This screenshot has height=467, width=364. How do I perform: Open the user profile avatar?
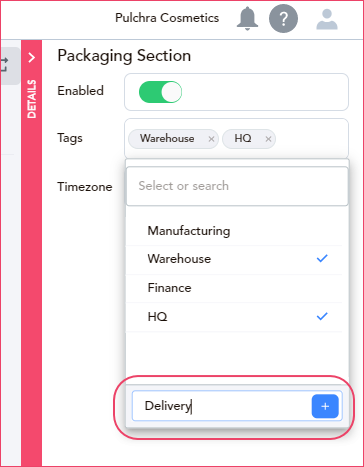(x=327, y=19)
